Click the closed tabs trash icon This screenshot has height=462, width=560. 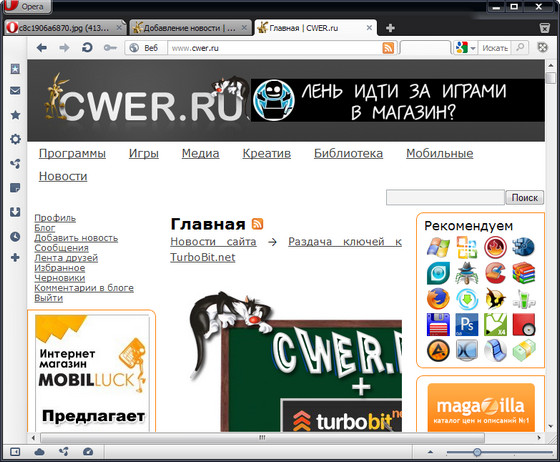pos(544,28)
